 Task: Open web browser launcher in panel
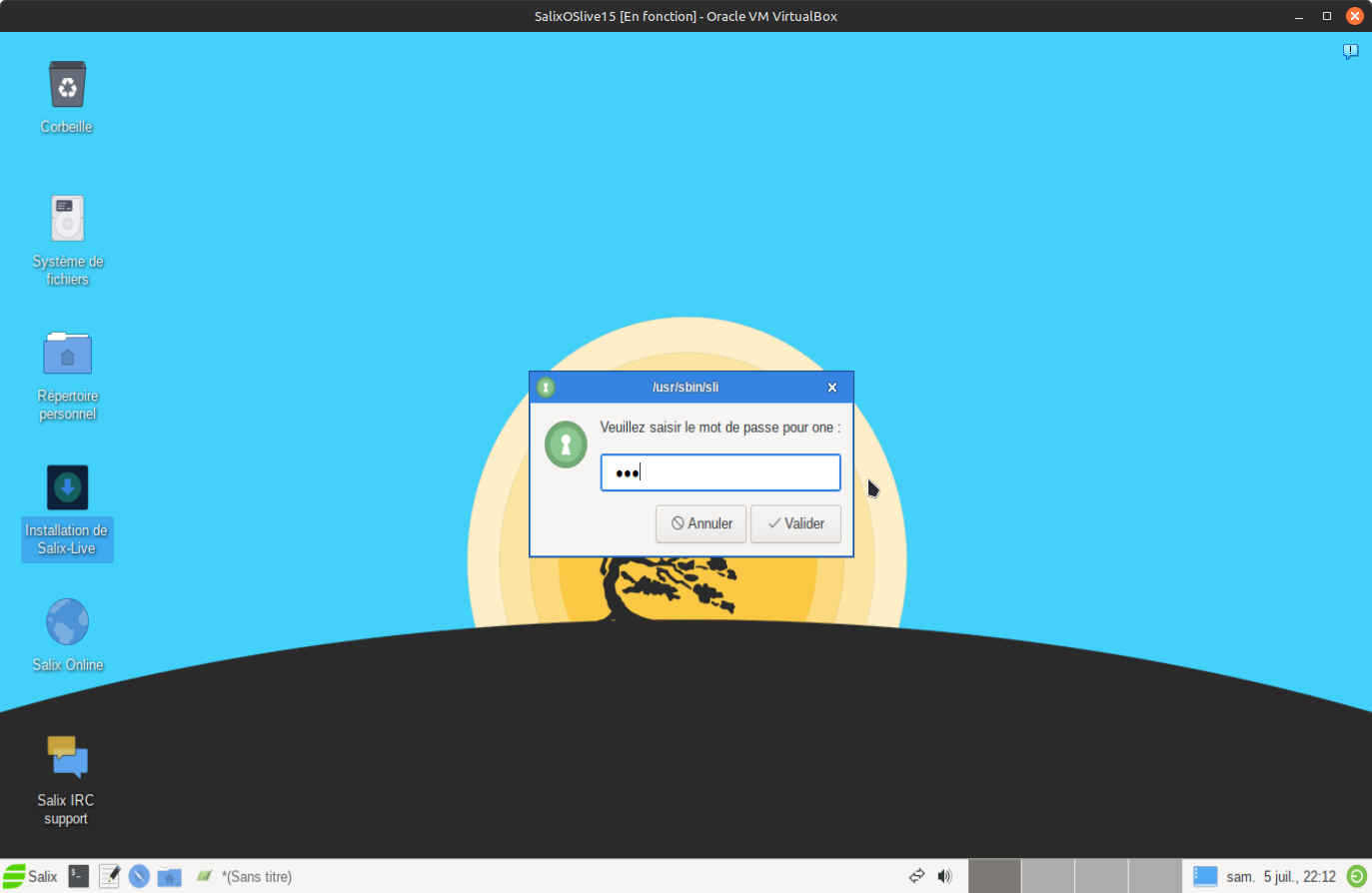point(139,876)
